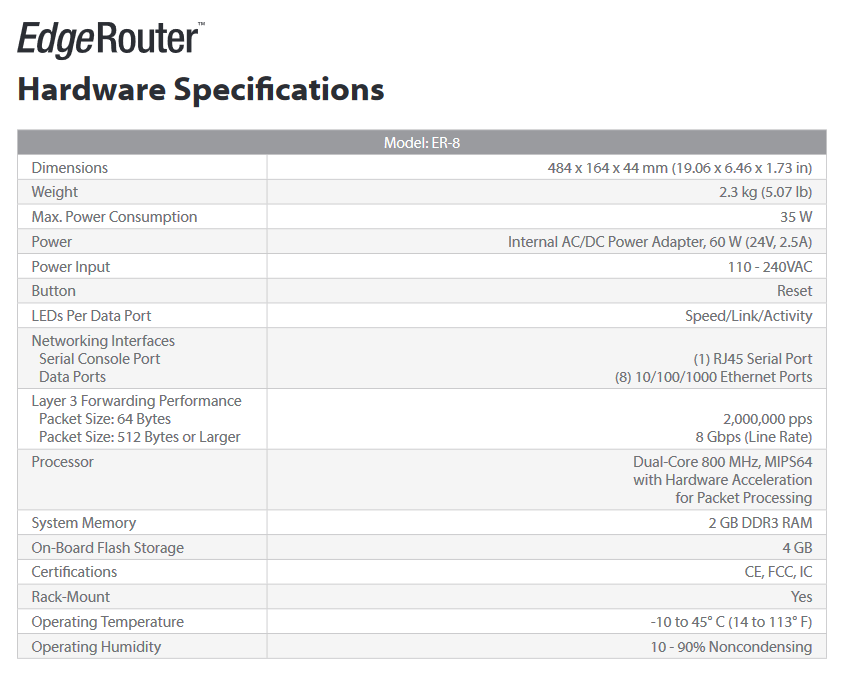
Task: Click the 2,000,000 pps value
Action: point(768,419)
